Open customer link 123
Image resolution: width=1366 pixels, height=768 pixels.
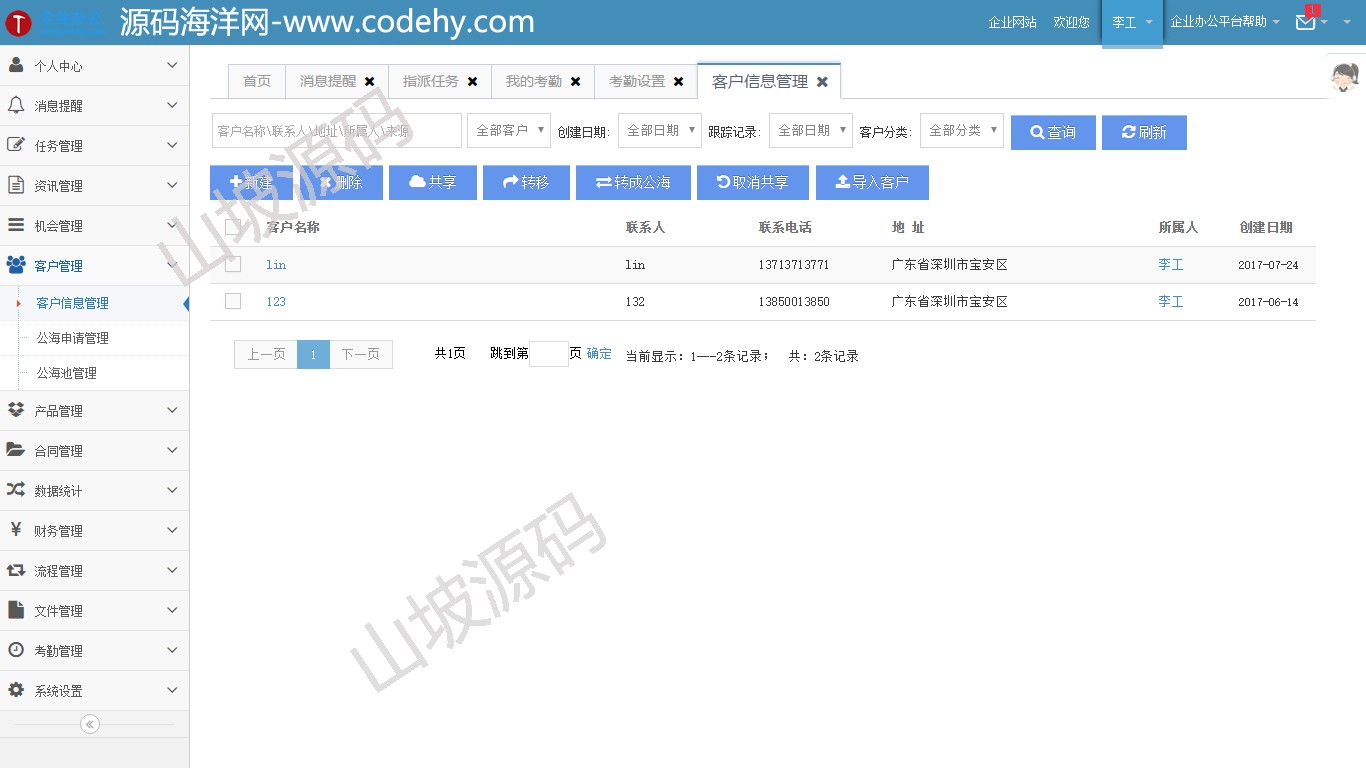[x=276, y=302]
